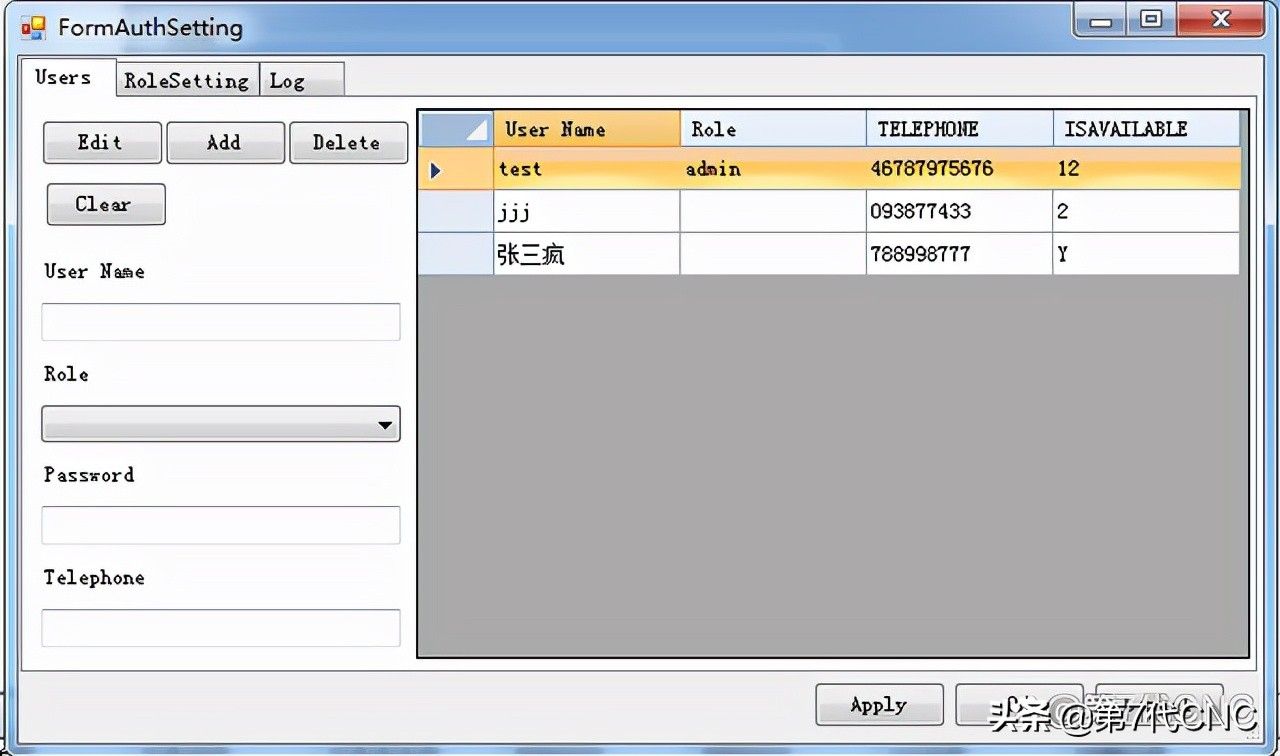Click the empty Role cell for jjj
This screenshot has width=1280, height=756.
[x=773, y=211]
